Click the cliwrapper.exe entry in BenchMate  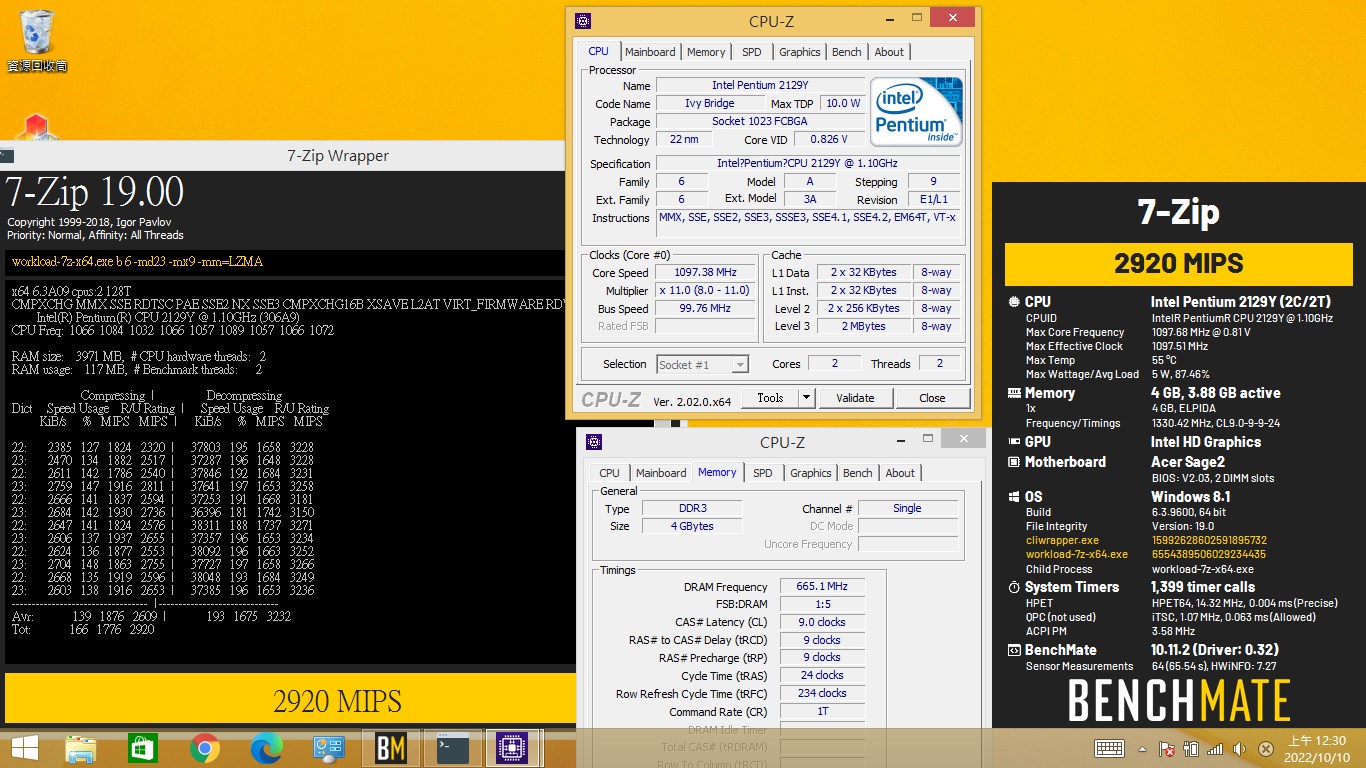pos(1061,540)
